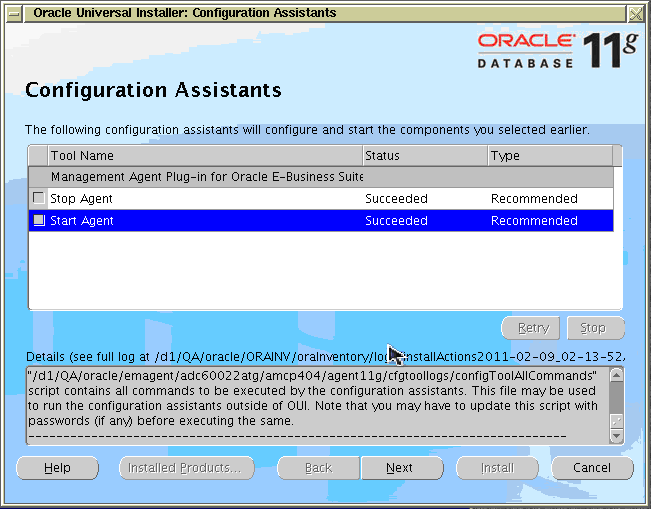
Task: Click Succeeded status of Stop Agent
Action: coord(396,199)
